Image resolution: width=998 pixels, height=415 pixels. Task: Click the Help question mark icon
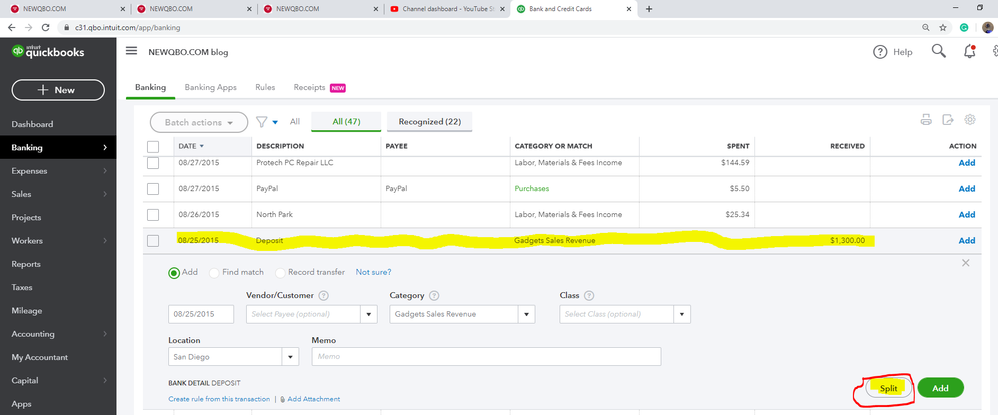coord(880,52)
